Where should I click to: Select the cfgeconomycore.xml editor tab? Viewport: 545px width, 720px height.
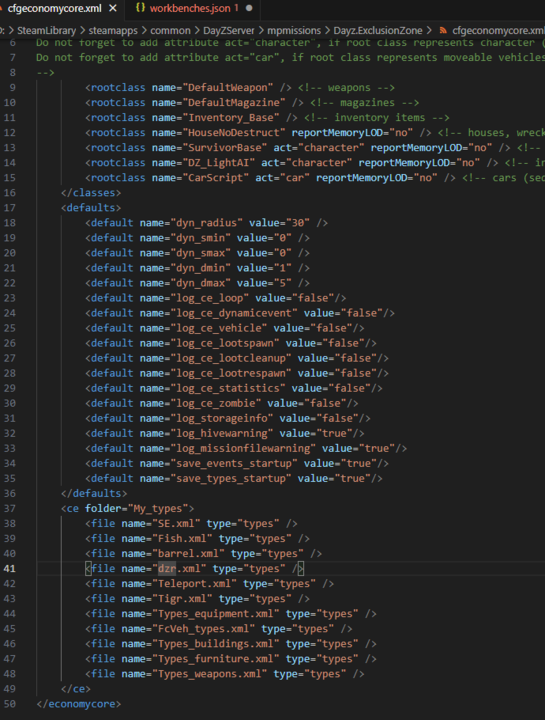(x=54, y=8)
